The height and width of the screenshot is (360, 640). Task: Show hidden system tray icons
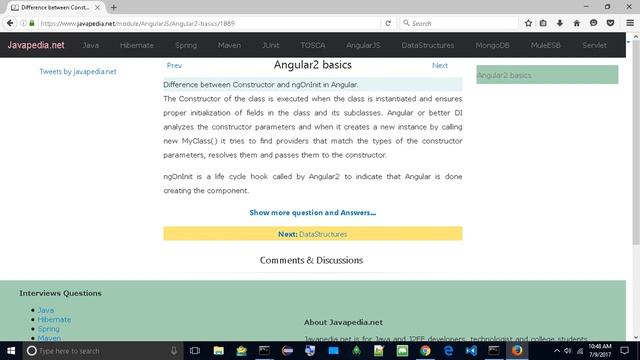click(557, 351)
